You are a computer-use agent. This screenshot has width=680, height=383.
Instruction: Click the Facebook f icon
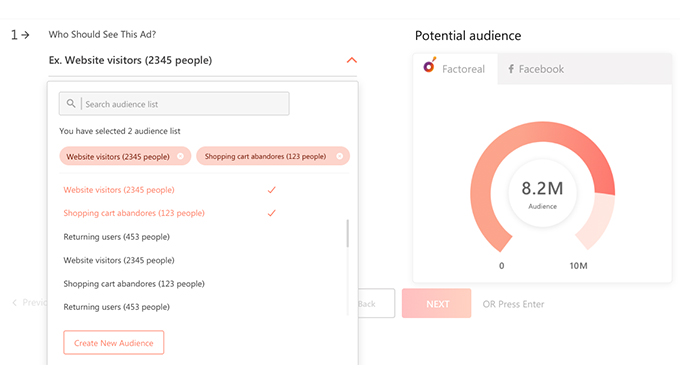coord(511,69)
